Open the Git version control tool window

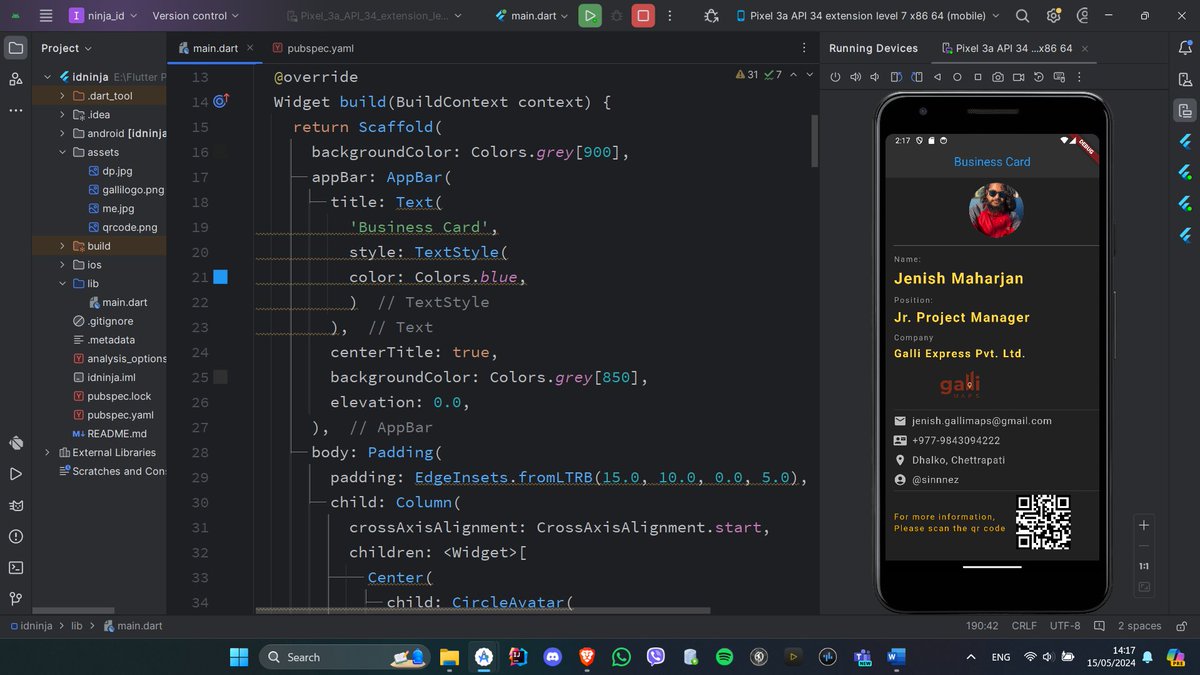coord(15,599)
